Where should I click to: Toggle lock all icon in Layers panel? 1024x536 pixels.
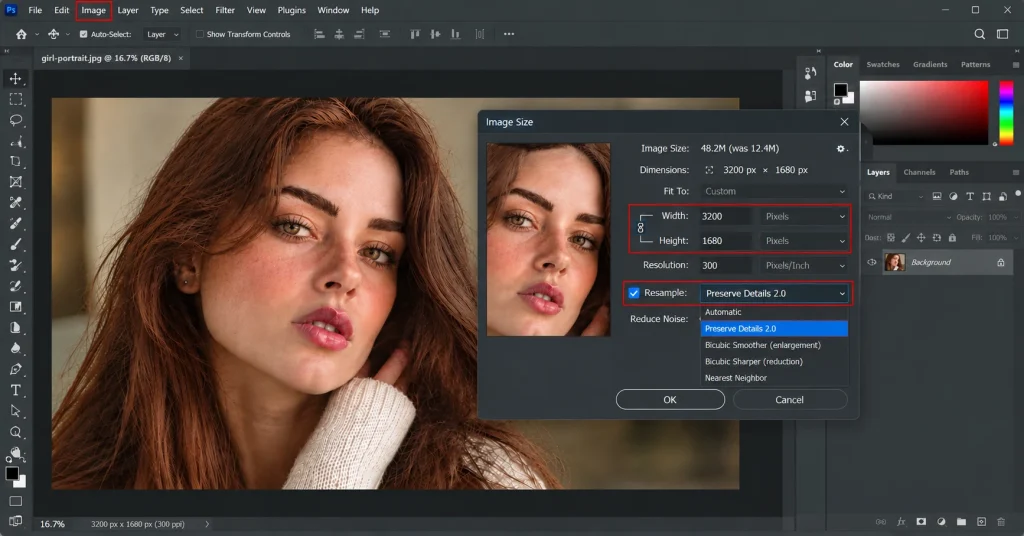tap(952, 238)
